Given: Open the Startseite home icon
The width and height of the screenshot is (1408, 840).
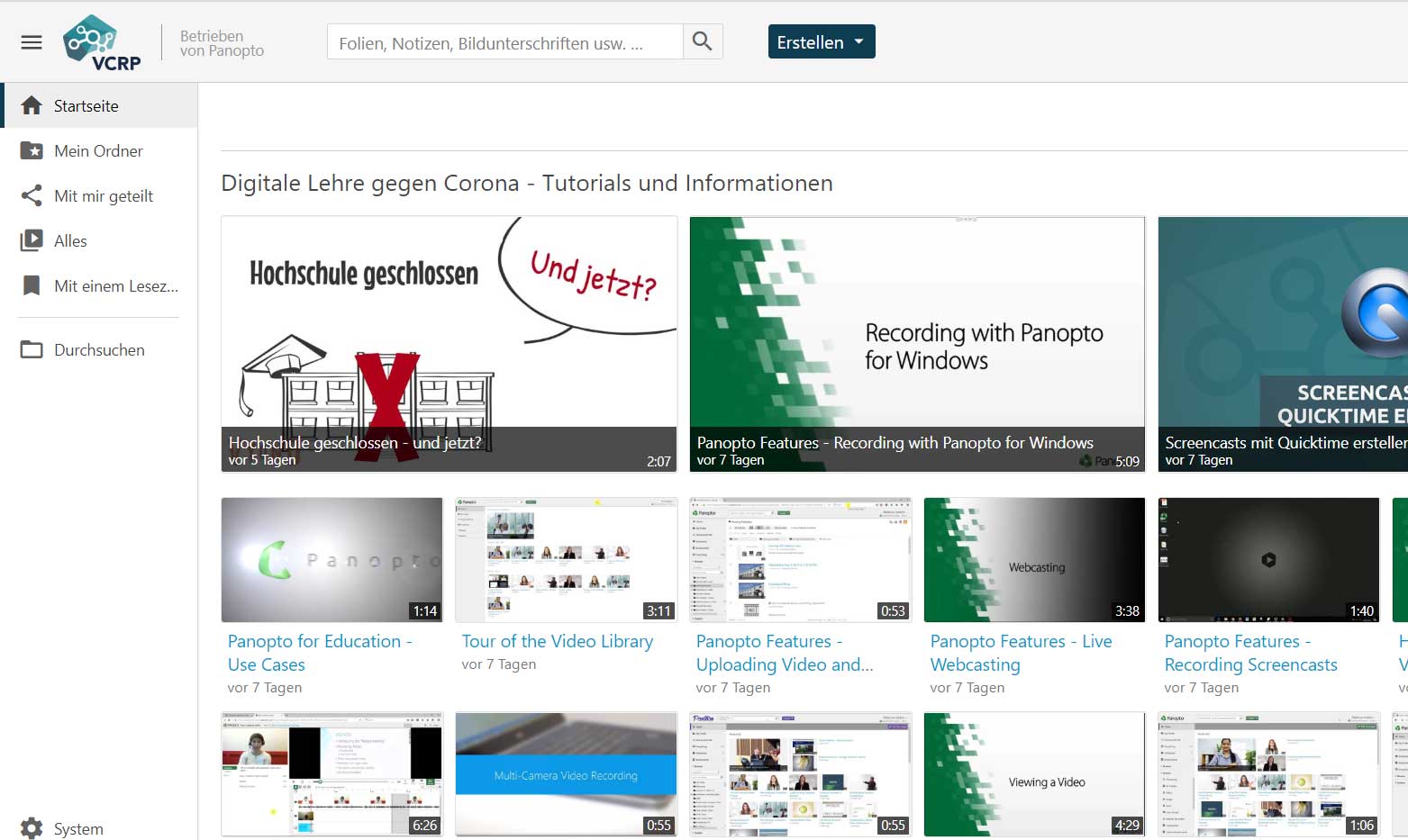Looking at the screenshot, I should point(32,105).
